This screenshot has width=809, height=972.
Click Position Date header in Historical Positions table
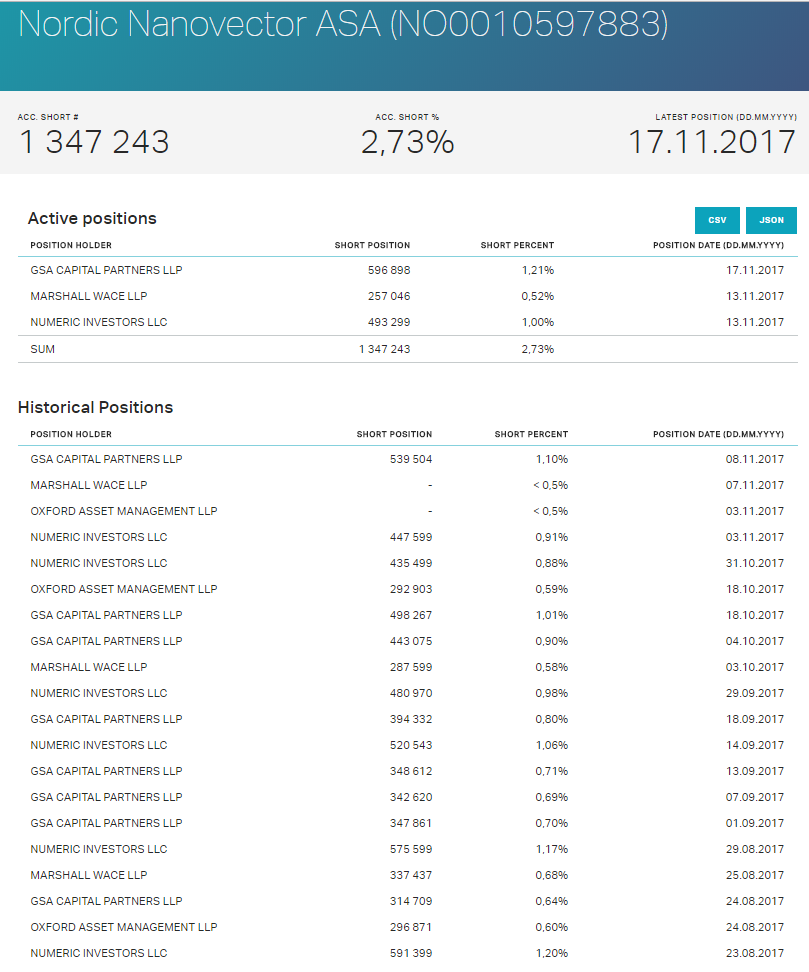coord(718,434)
